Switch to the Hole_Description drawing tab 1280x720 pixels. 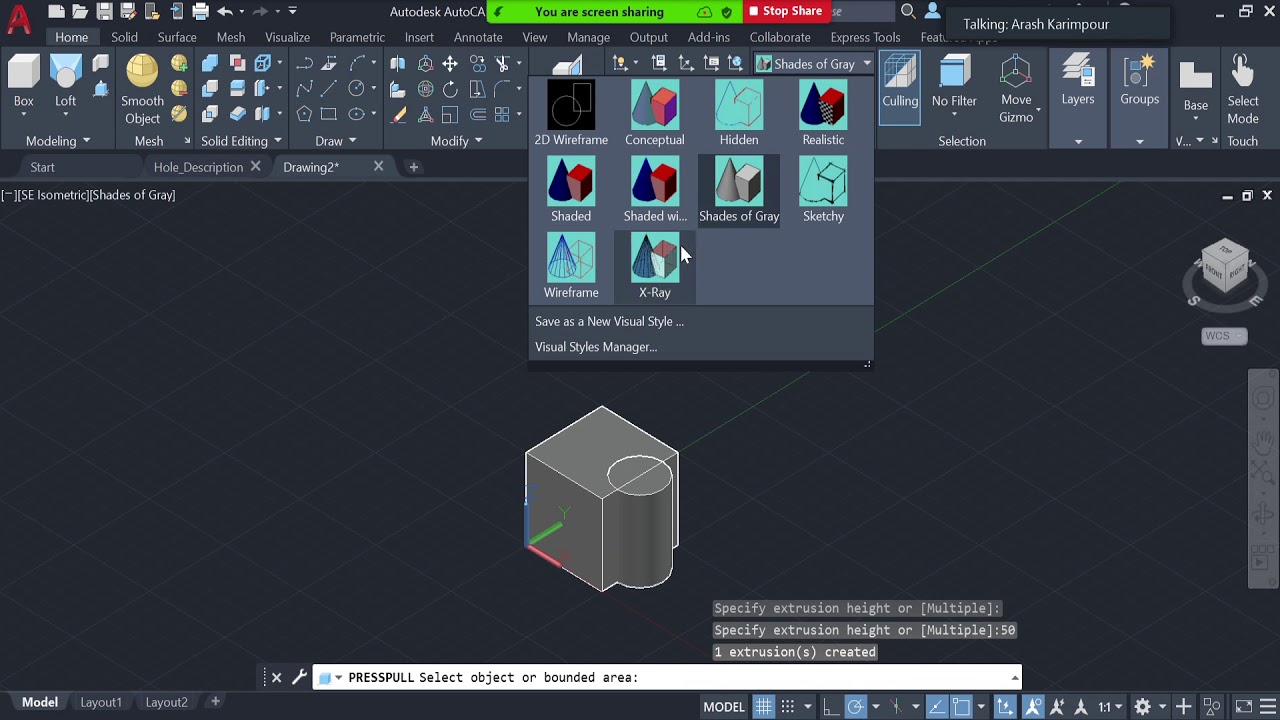coord(198,167)
